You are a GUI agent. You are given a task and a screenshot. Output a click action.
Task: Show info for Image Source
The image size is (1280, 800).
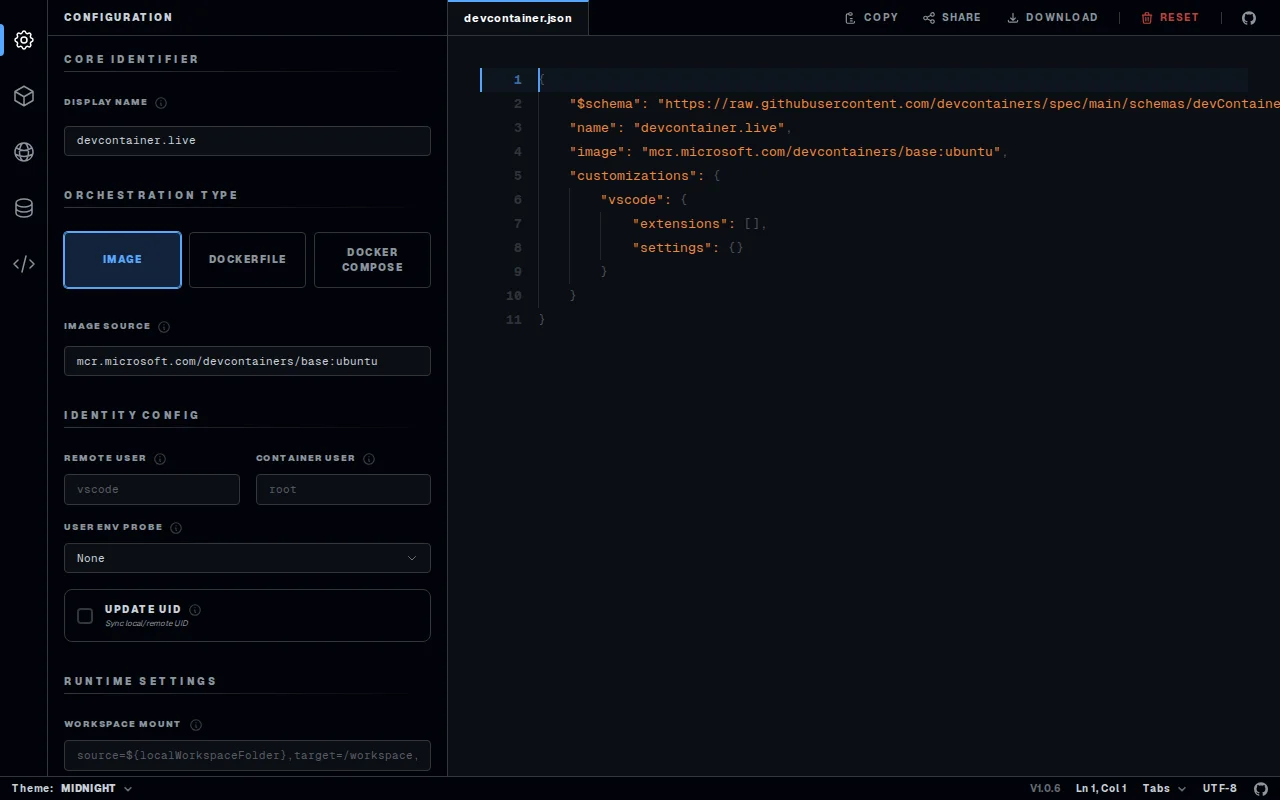[164, 327]
